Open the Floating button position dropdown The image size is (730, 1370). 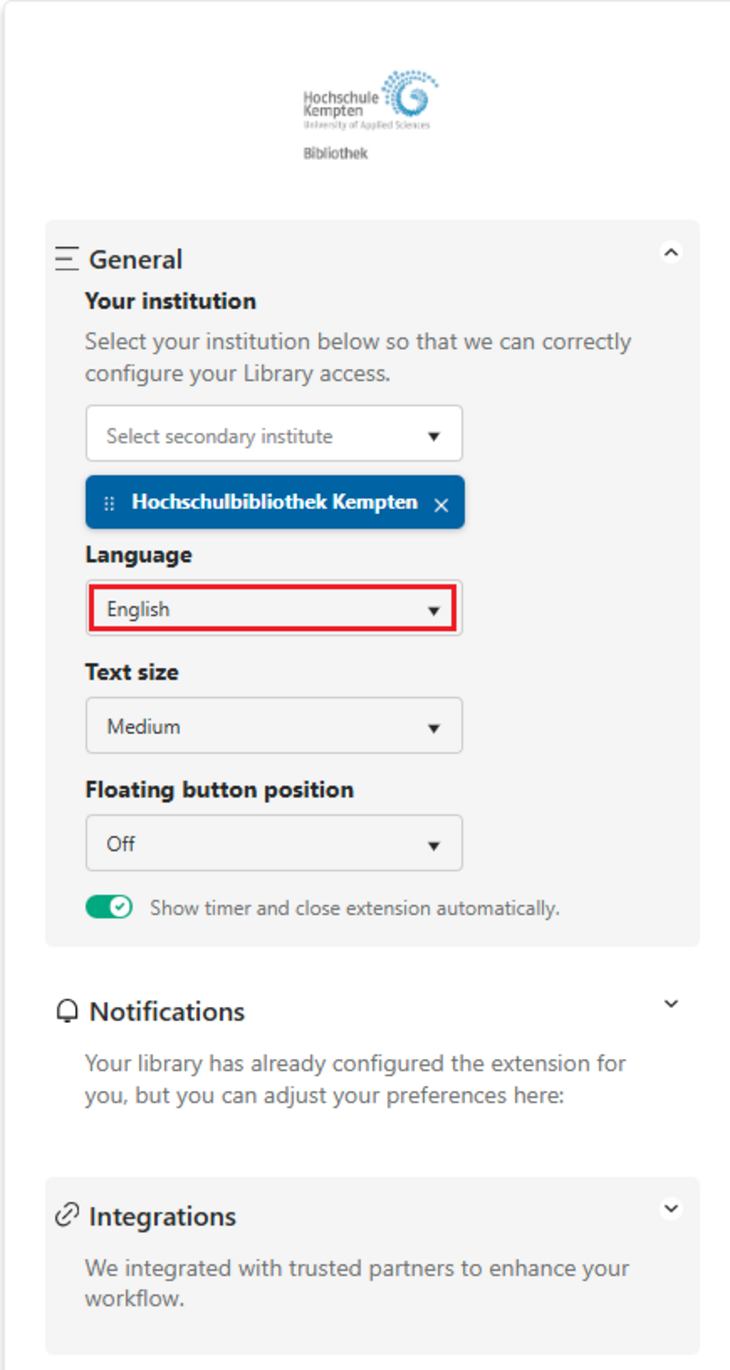click(x=274, y=844)
